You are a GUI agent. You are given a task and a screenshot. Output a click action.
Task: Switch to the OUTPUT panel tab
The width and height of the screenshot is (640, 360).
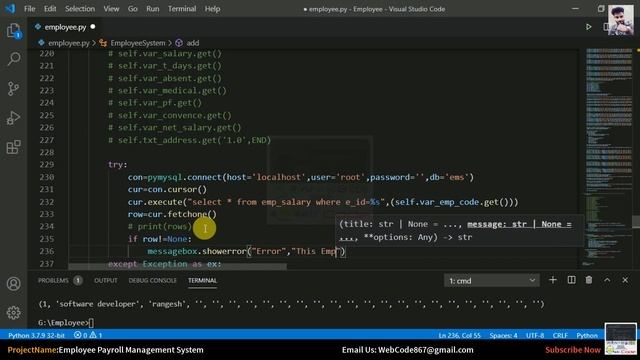pyautogui.click(x=106, y=280)
